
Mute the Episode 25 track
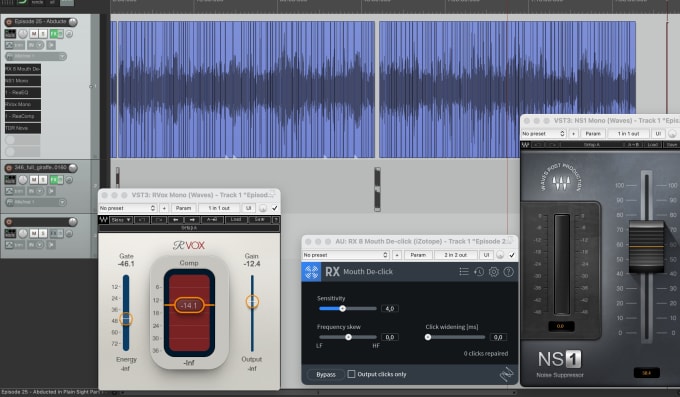[x=34, y=33]
